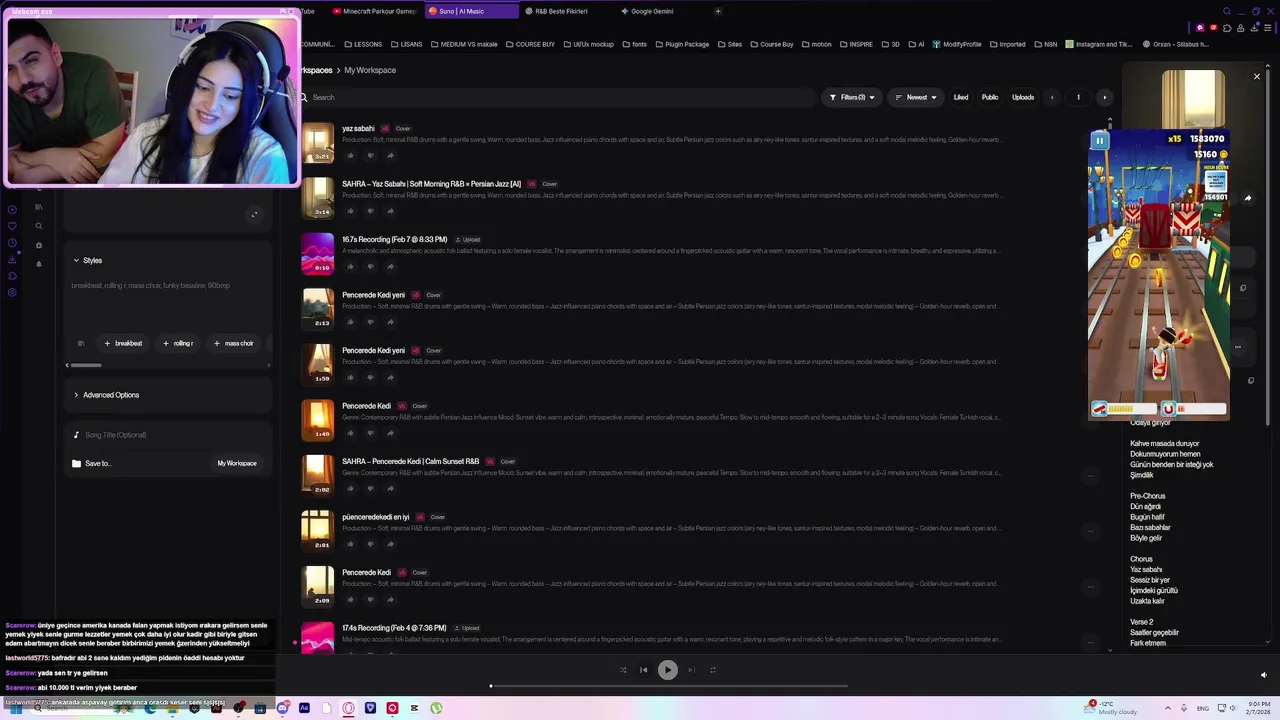Click the styles horizontal scrollbar
The image size is (1280, 720).
point(85,365)
